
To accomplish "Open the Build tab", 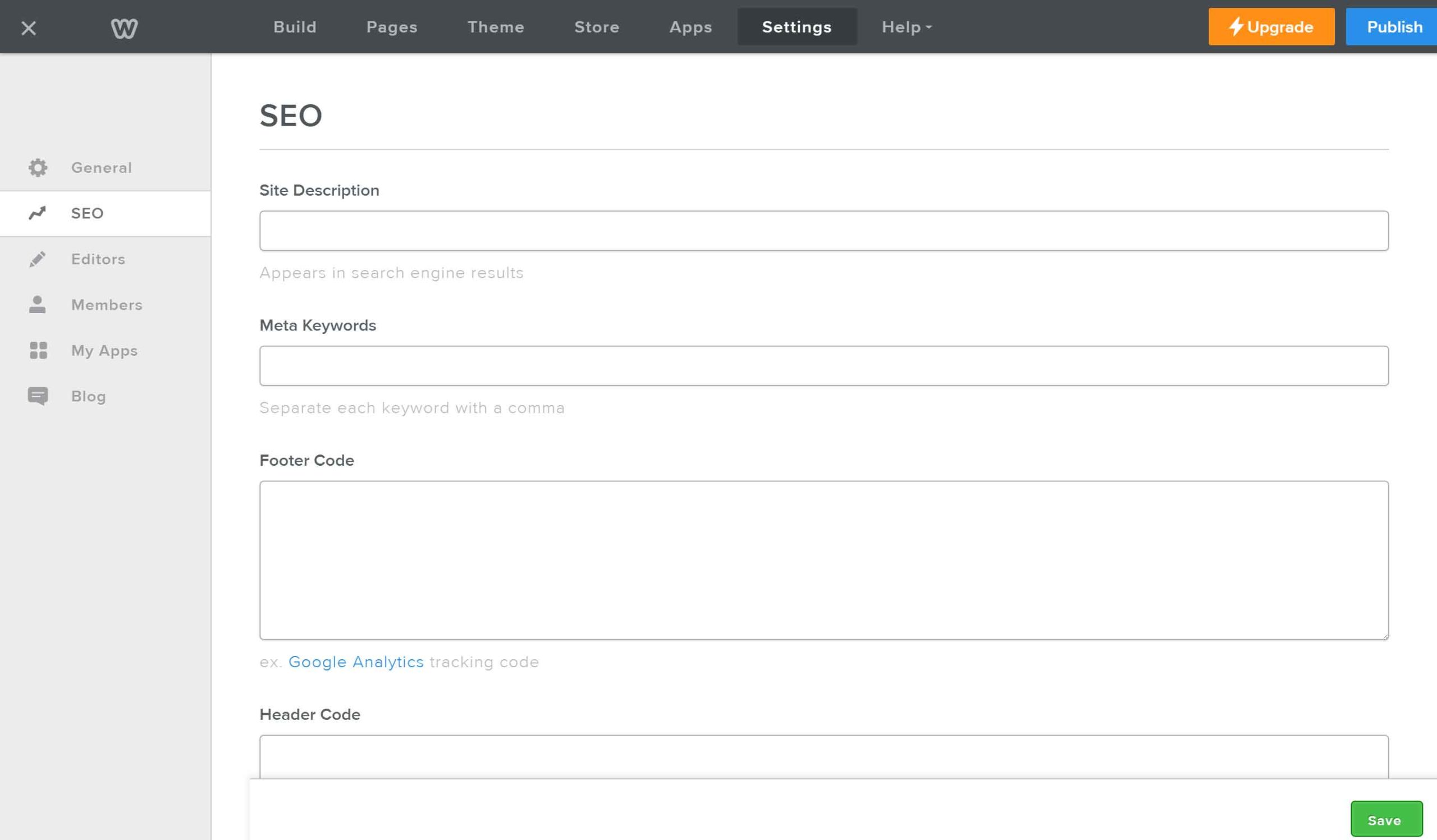I will [x=295, y=27].
